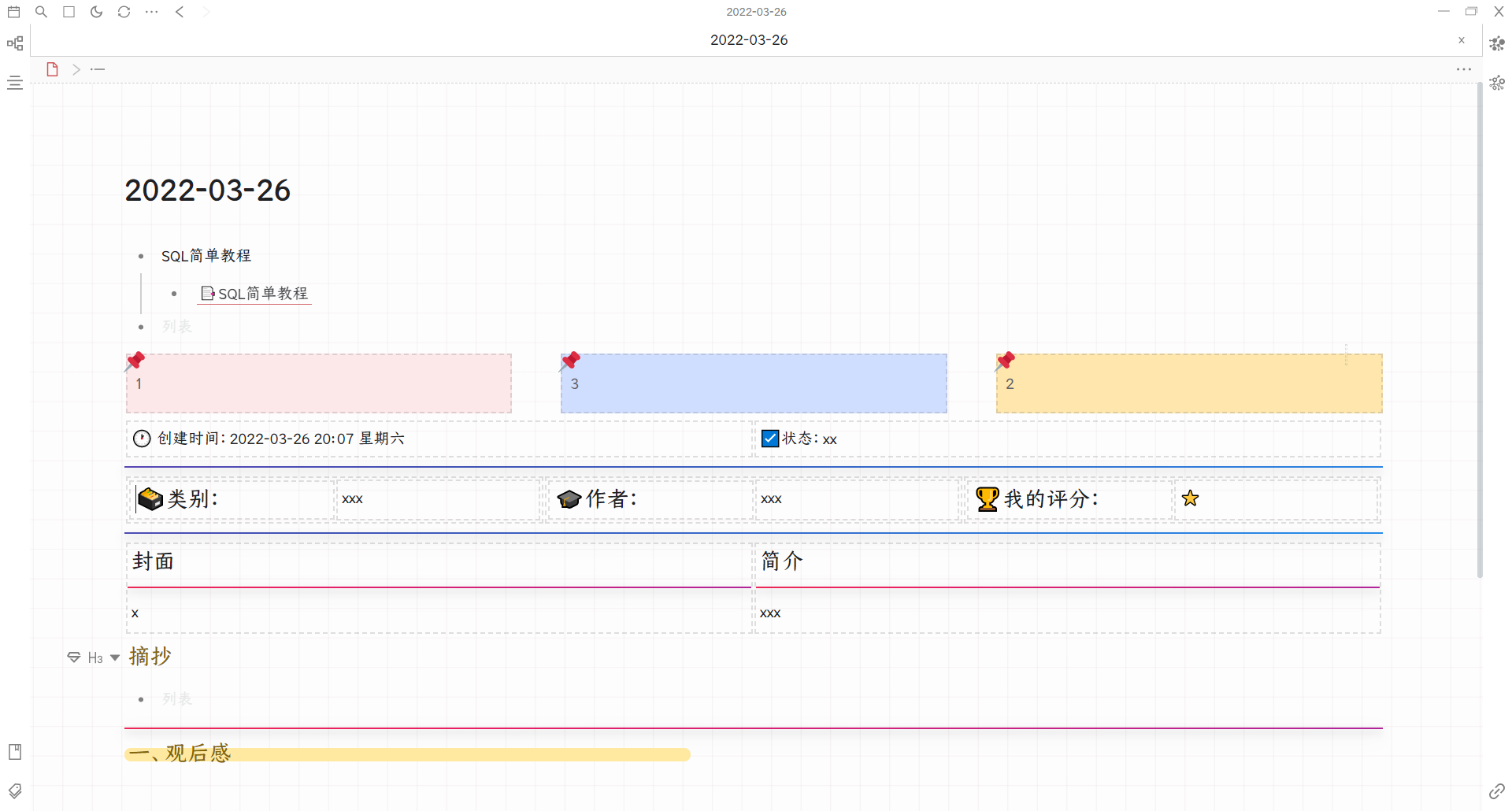Toggle the 状态 checkbox

point(770,439)
